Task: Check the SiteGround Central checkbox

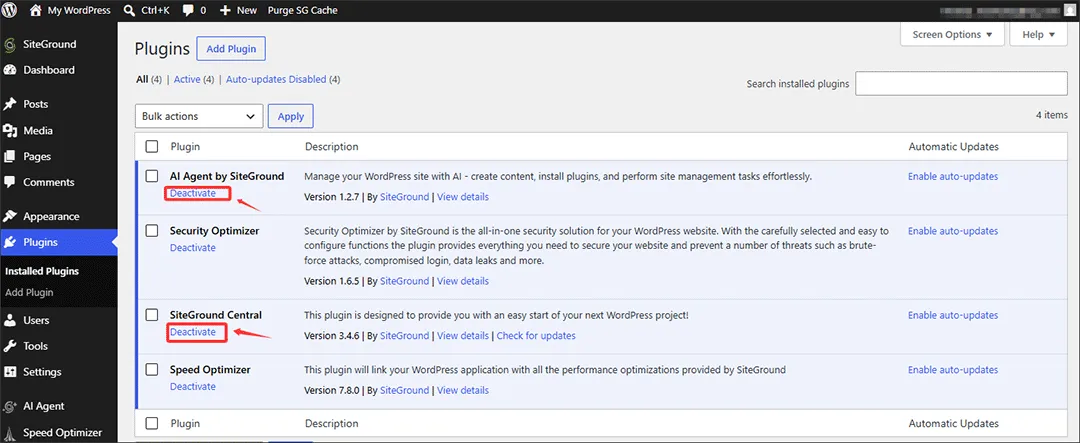Action: coord(152,315)
